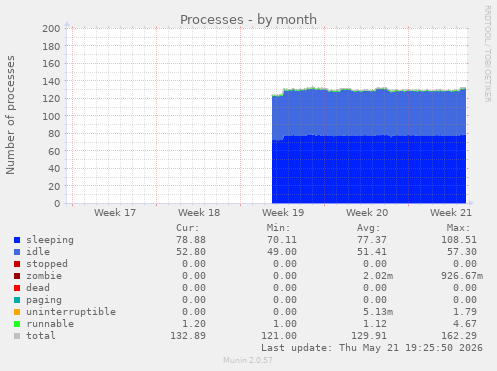The width and height of the screenshot is (497, 371).
Task: Click the 'idle' legend label
Action: [x=38, y=252]
